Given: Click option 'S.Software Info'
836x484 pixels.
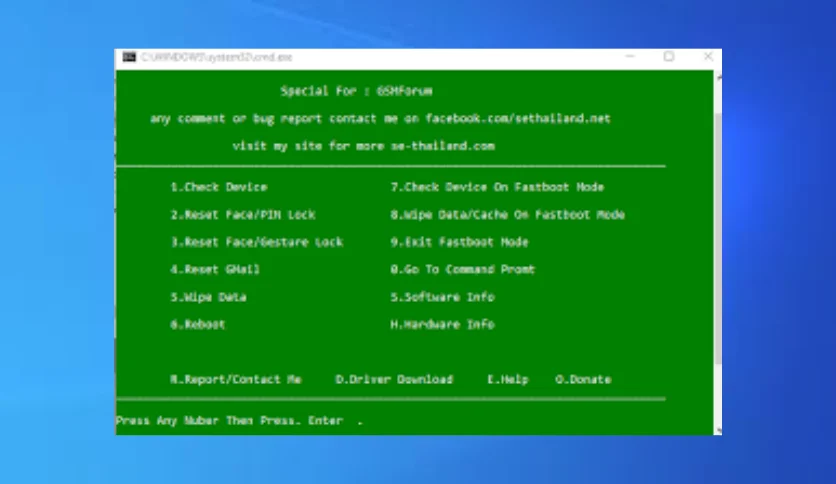Looking at the screenshot, I should coord(443,297).
